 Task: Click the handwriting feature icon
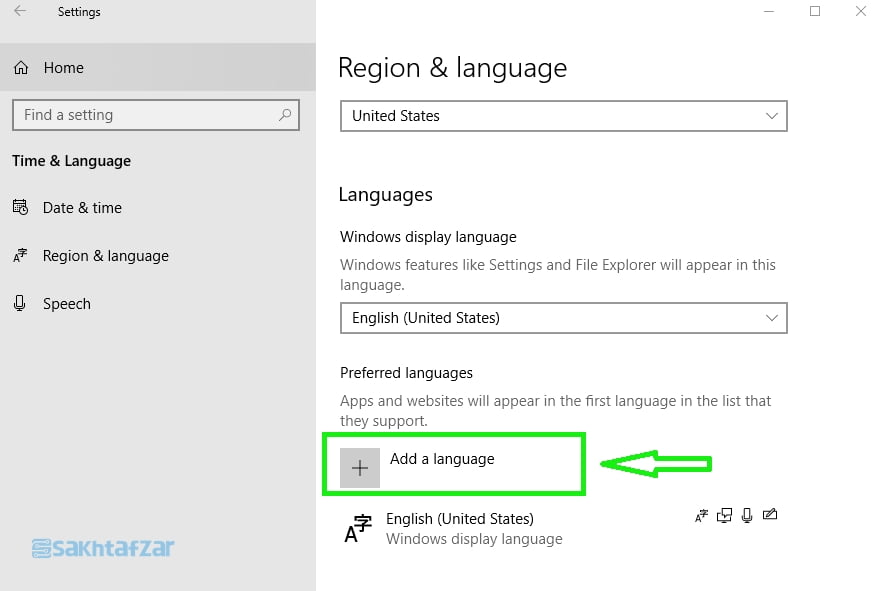769,516
